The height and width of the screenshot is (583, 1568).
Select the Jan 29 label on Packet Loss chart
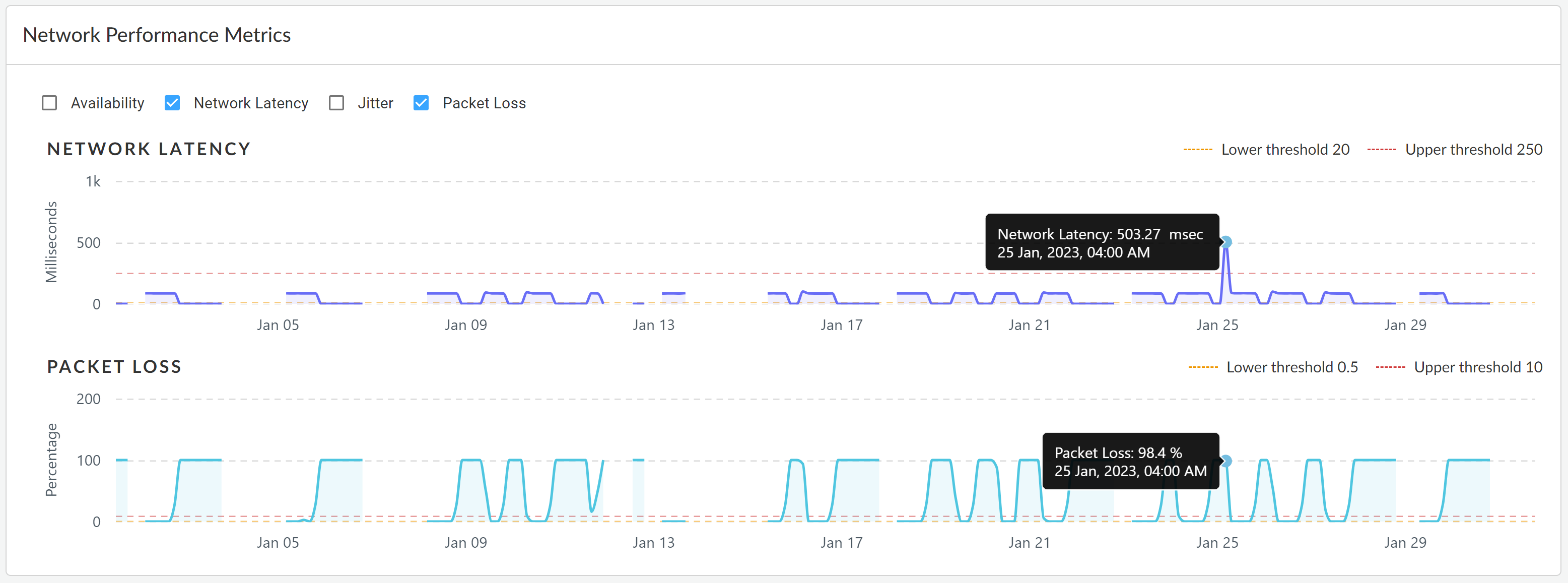[x=1404, y=543]
